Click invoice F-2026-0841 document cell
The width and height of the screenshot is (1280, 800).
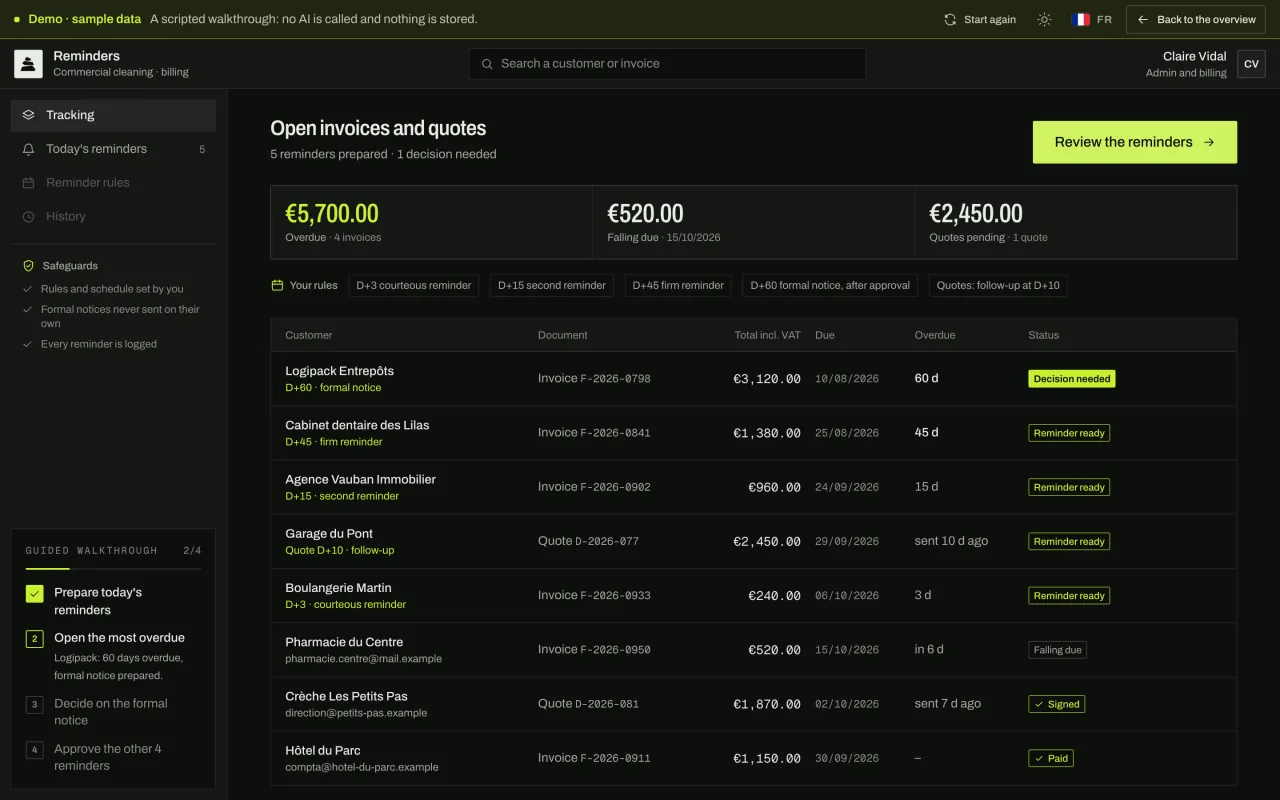click(x=594, y=433)
